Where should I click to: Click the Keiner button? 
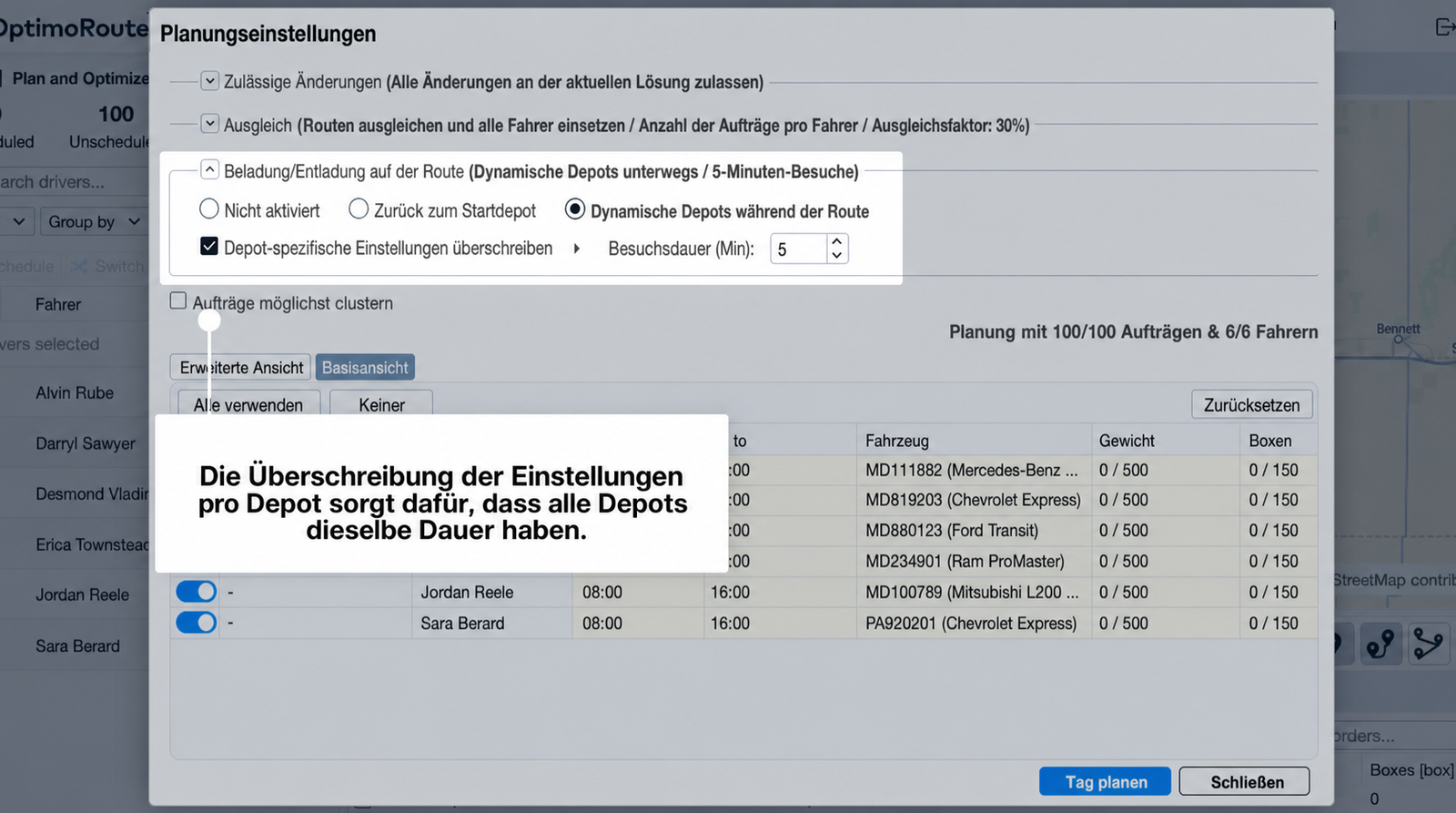tap(381, 404)
